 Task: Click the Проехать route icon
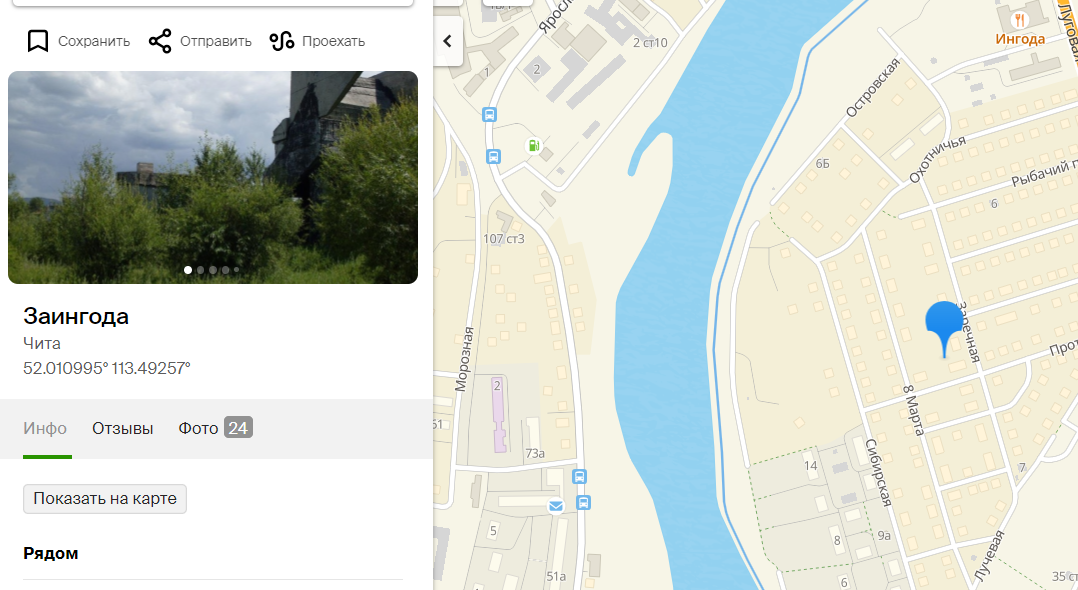click(282, 41)
